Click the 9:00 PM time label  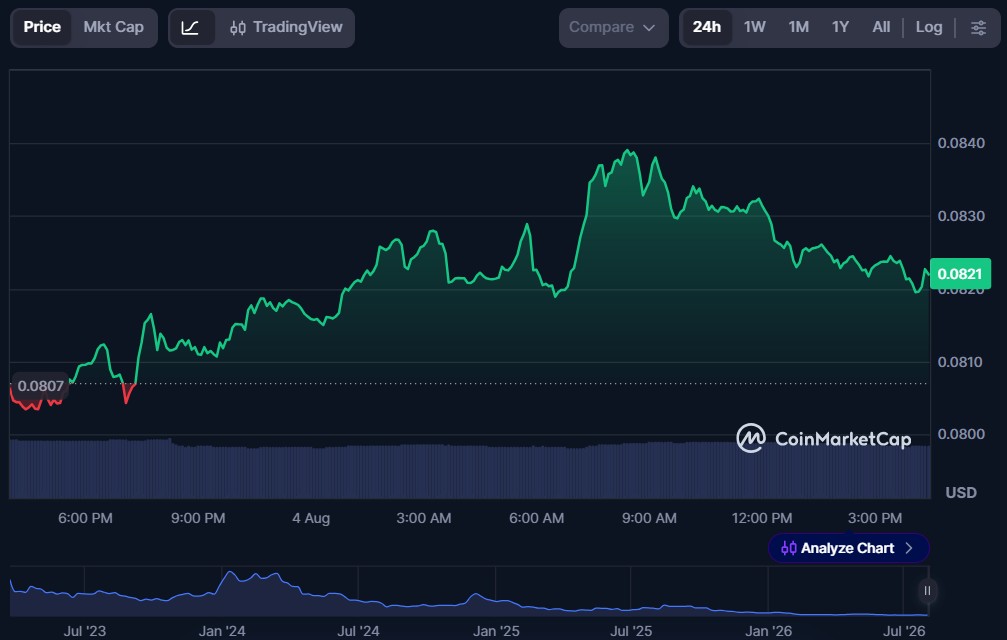tap(198, 518)
